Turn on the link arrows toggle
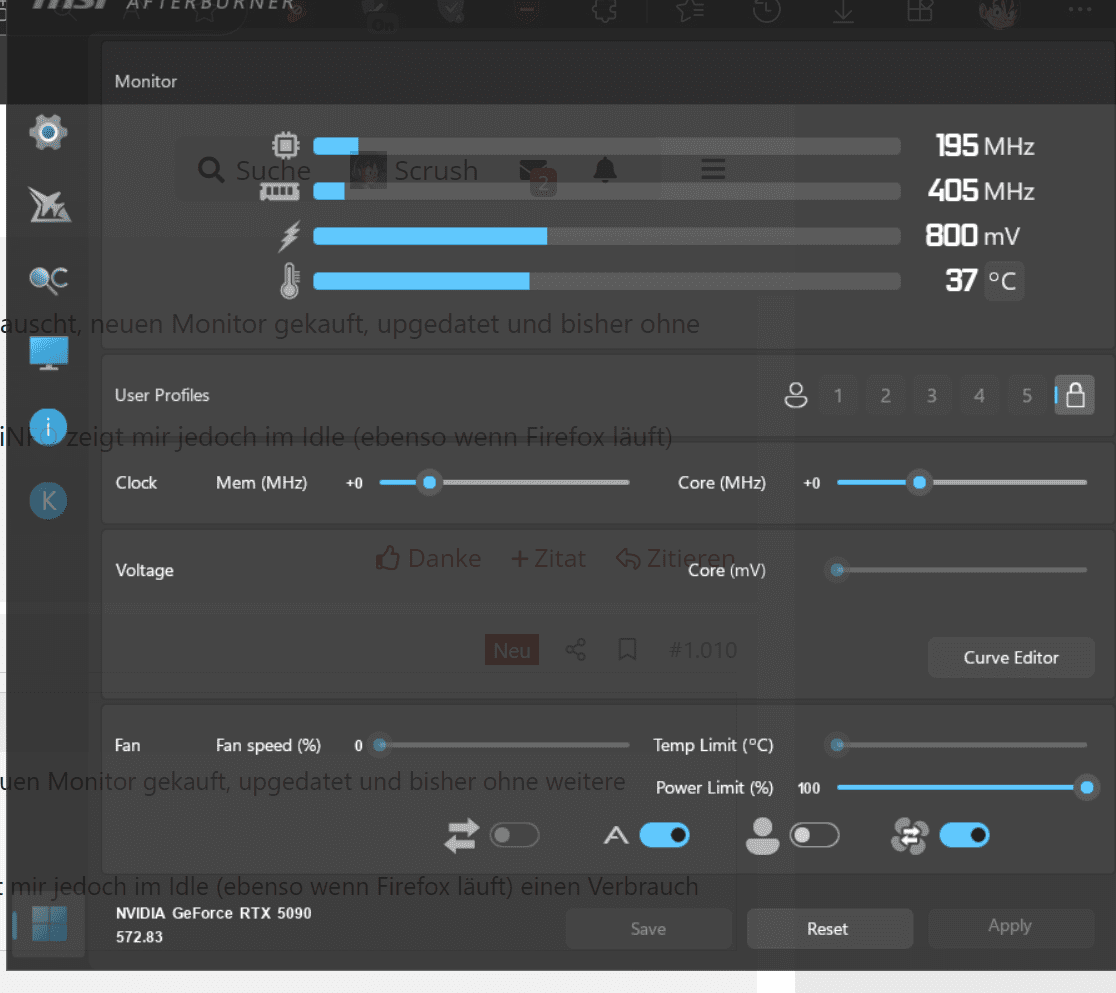 [514, 835]
